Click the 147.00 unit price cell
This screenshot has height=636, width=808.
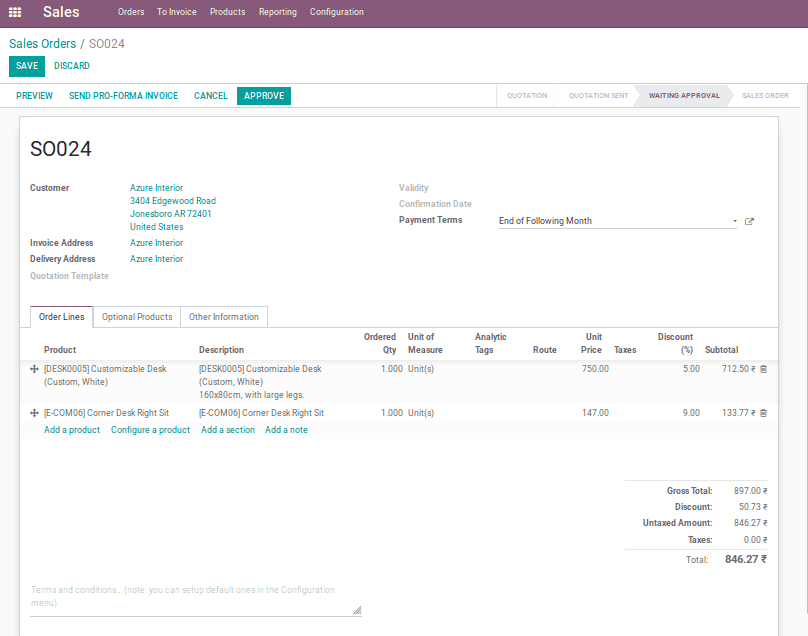[x=595, y=413]
